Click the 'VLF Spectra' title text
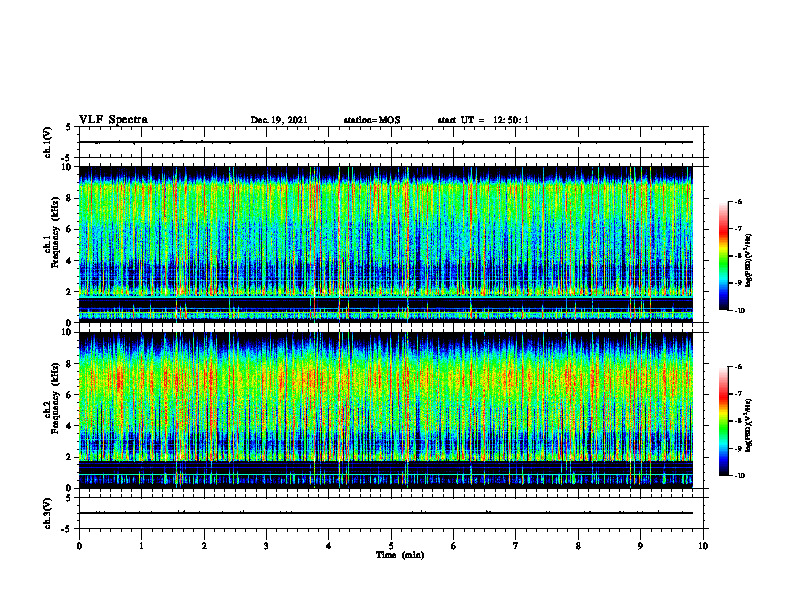The image size is (792, 612). (x=113, y=120)
